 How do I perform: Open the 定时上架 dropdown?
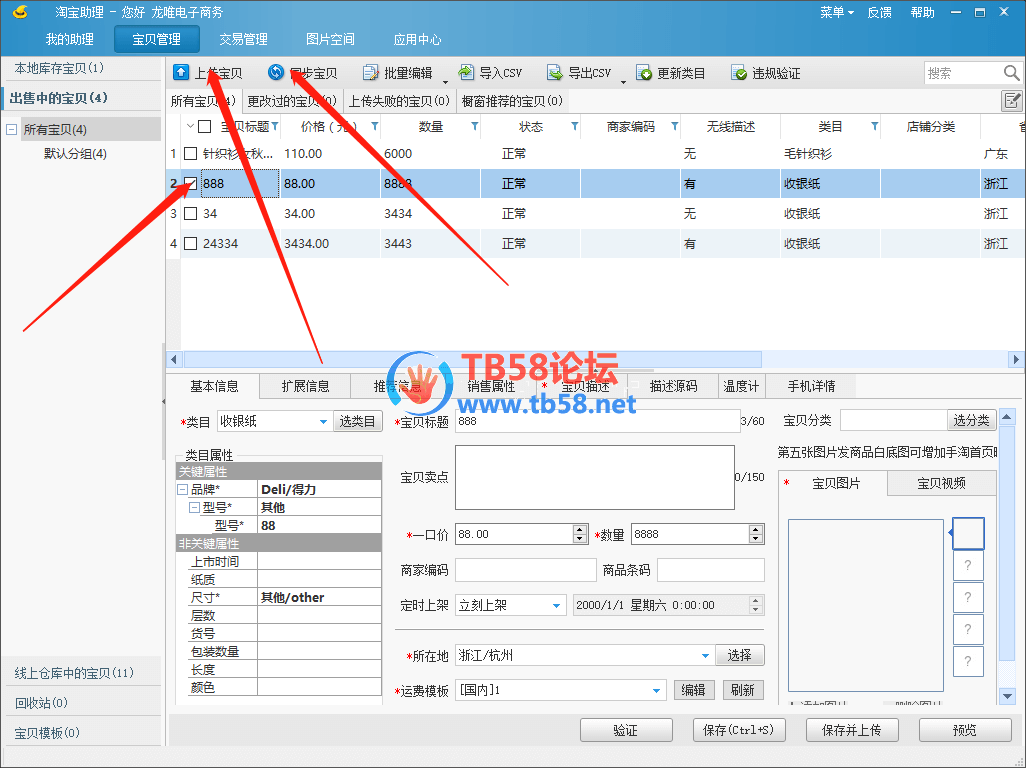(557, 605)
